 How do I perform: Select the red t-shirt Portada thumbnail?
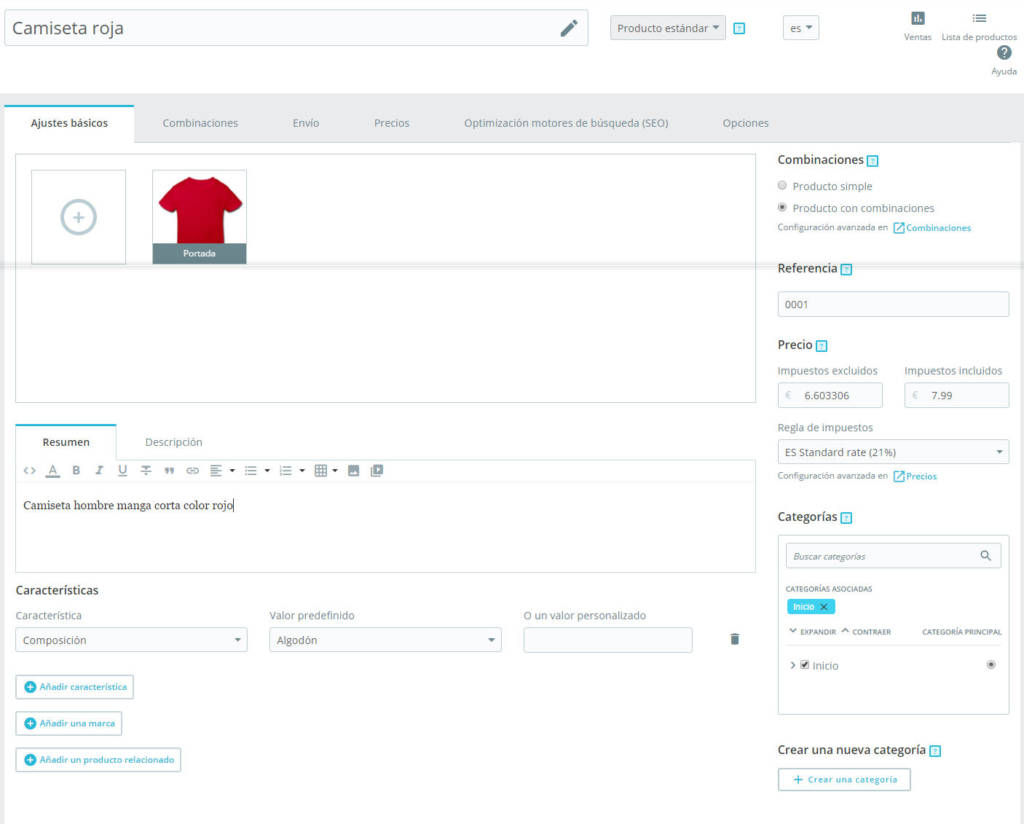pyautogui.click(x=199, y=217)
